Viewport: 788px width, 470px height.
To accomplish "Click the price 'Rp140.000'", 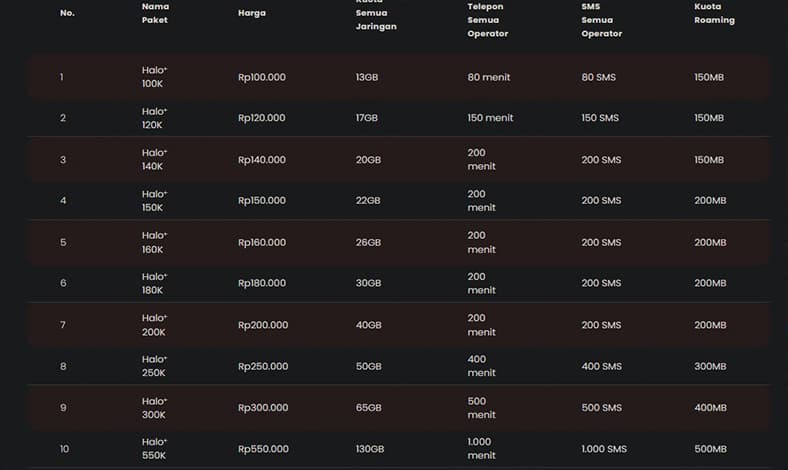I will coord(262,160).
